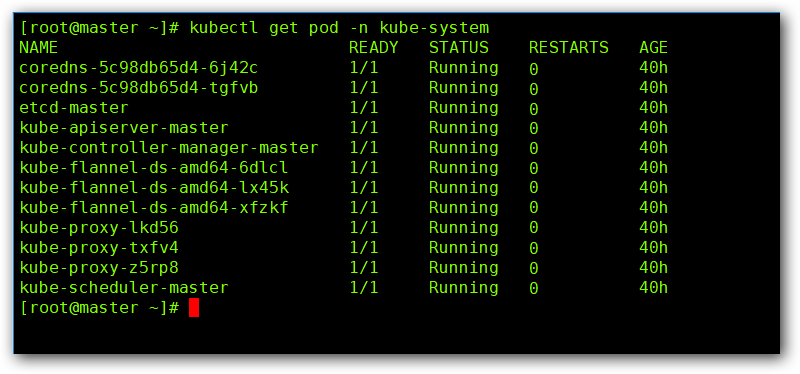
Task: Select kube-flannel-ds-amd64-lx45k text
Action: click(154, 188)
